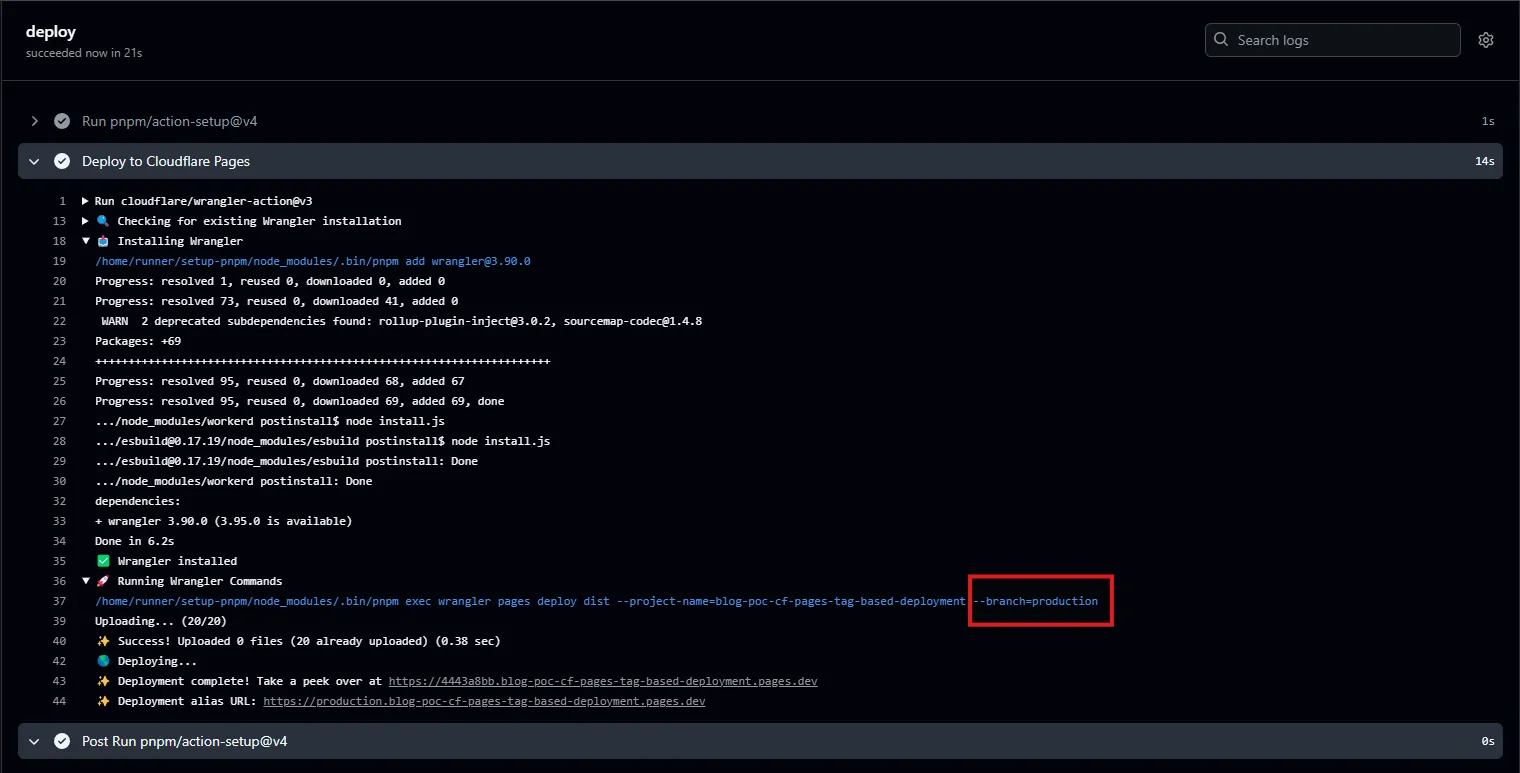
Task: Click the magnifier icon on Checking for existing Wrangler installation
Action: coord(103,220)
